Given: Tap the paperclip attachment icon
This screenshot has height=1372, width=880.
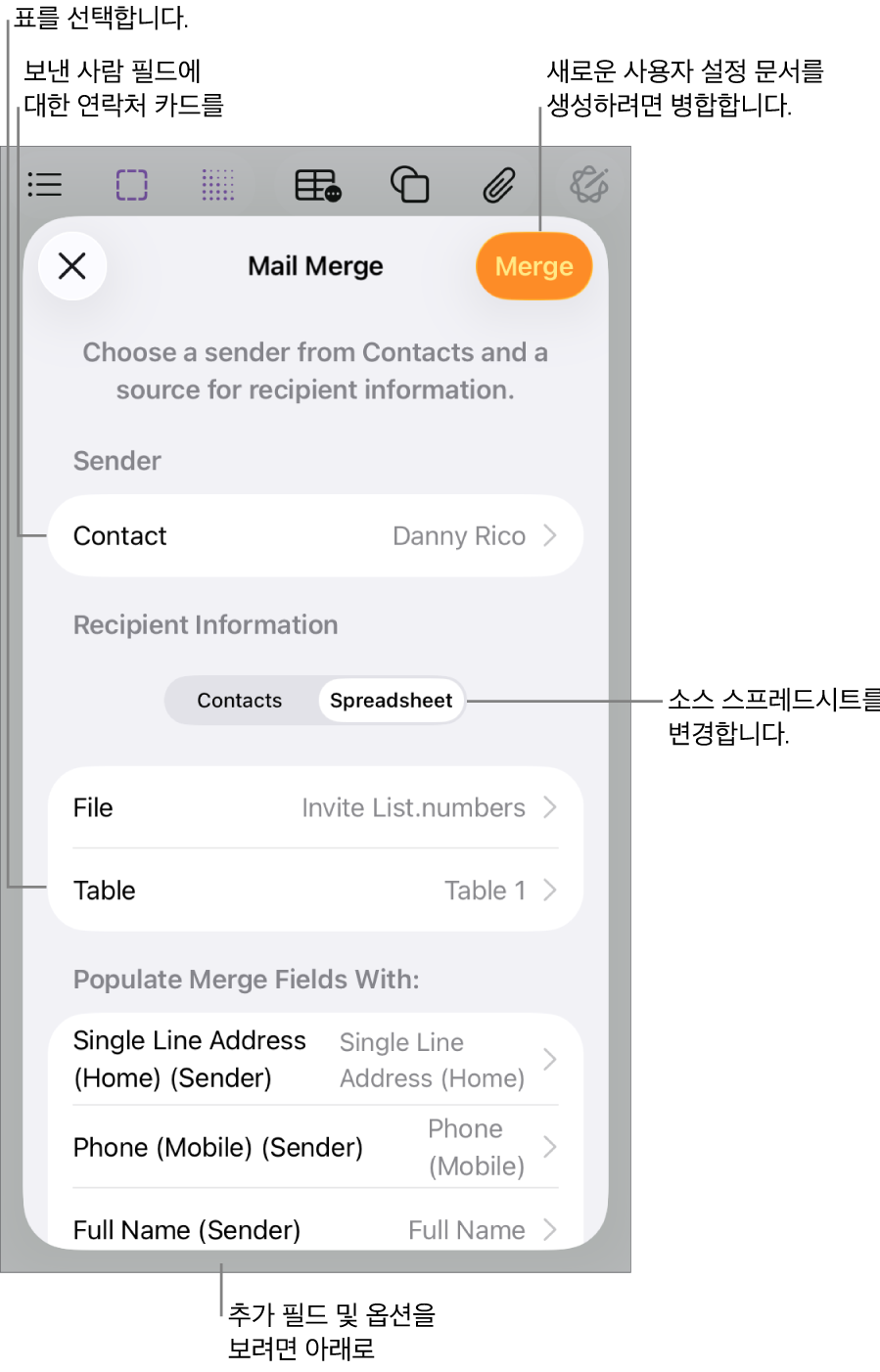Looking at the screenshot, I should point(499,184).
